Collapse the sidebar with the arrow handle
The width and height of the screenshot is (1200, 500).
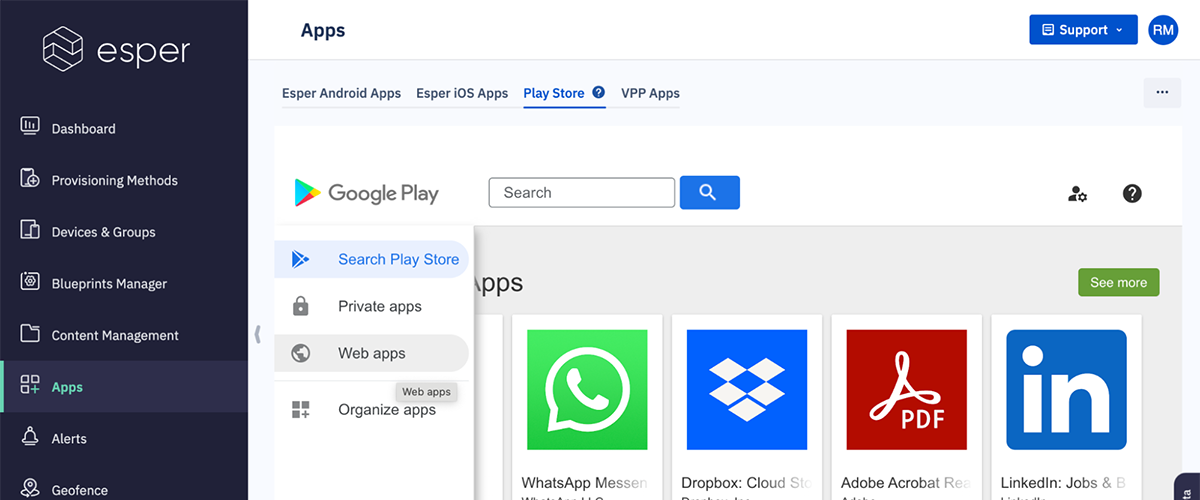[257, 334]
